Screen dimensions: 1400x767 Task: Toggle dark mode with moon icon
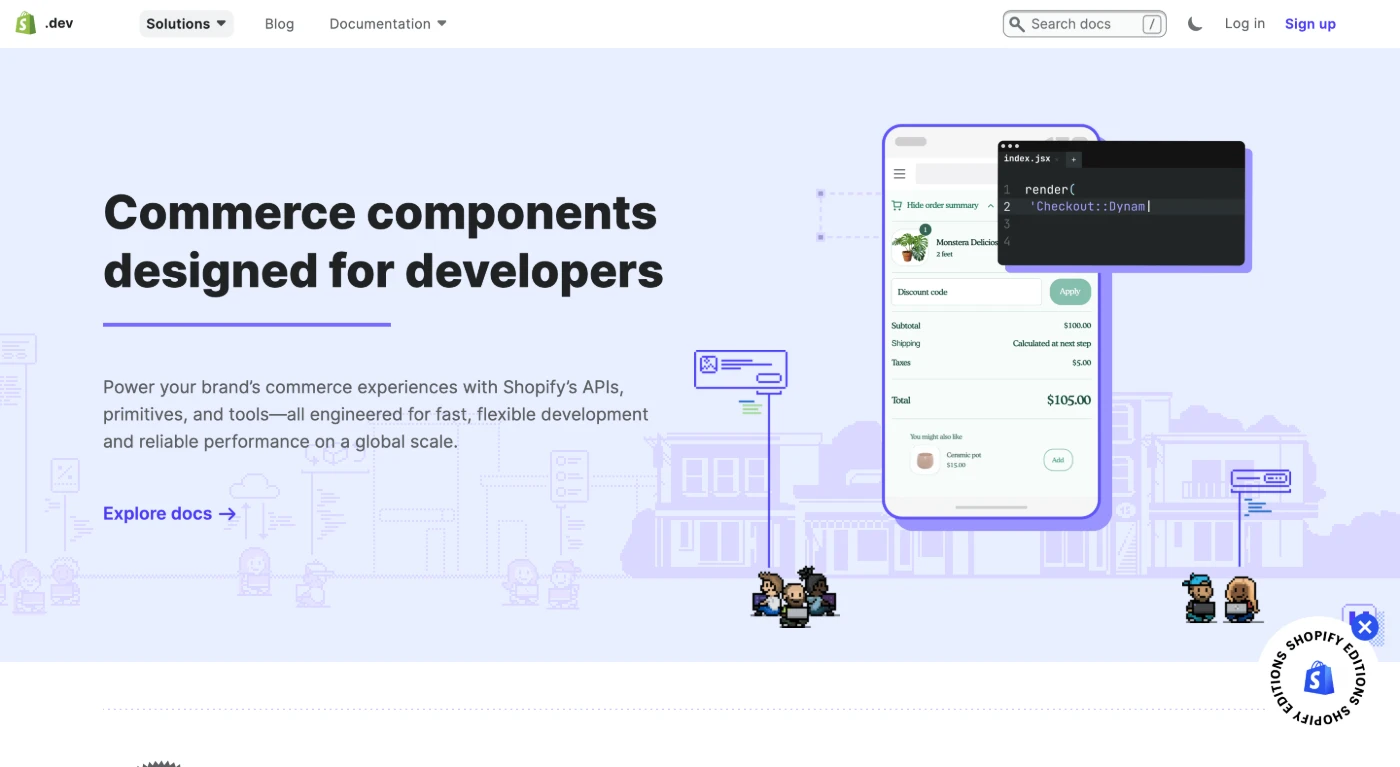click(1195, 24)
